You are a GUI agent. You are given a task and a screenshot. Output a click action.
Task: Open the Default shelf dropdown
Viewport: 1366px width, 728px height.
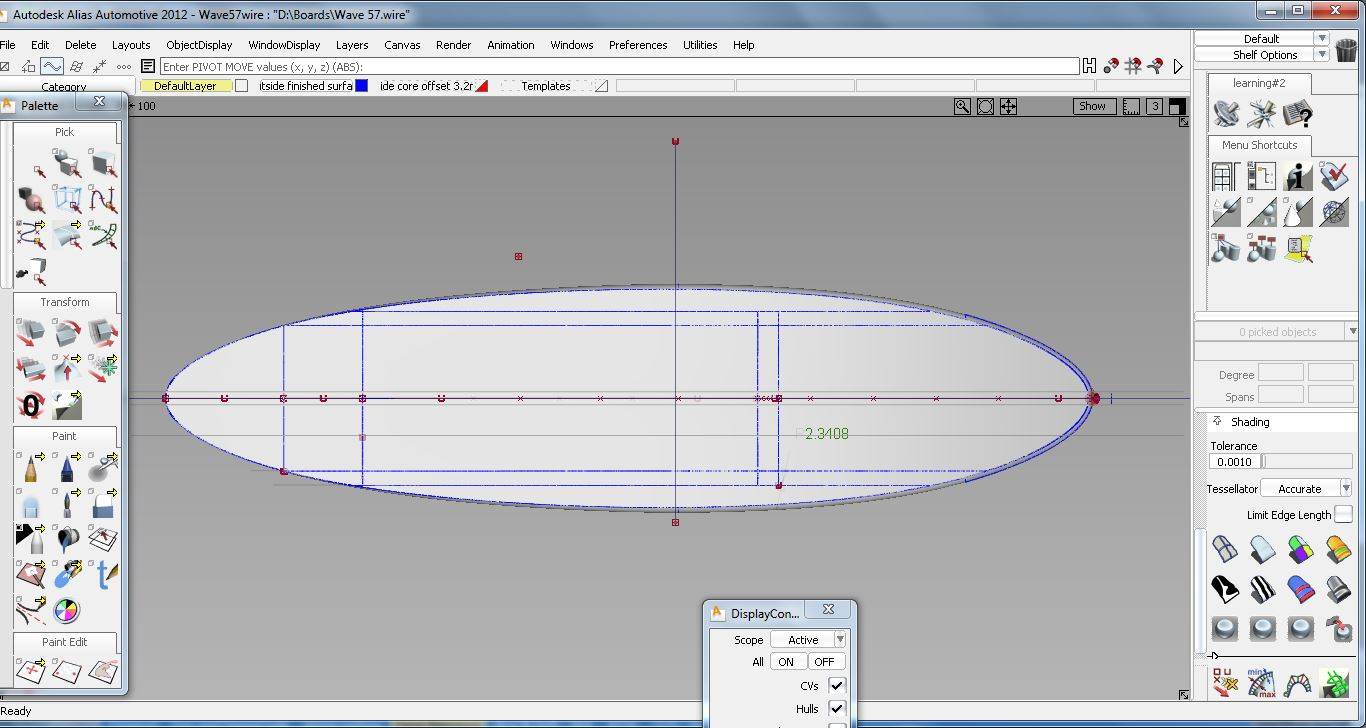(x=1320, y=38)
